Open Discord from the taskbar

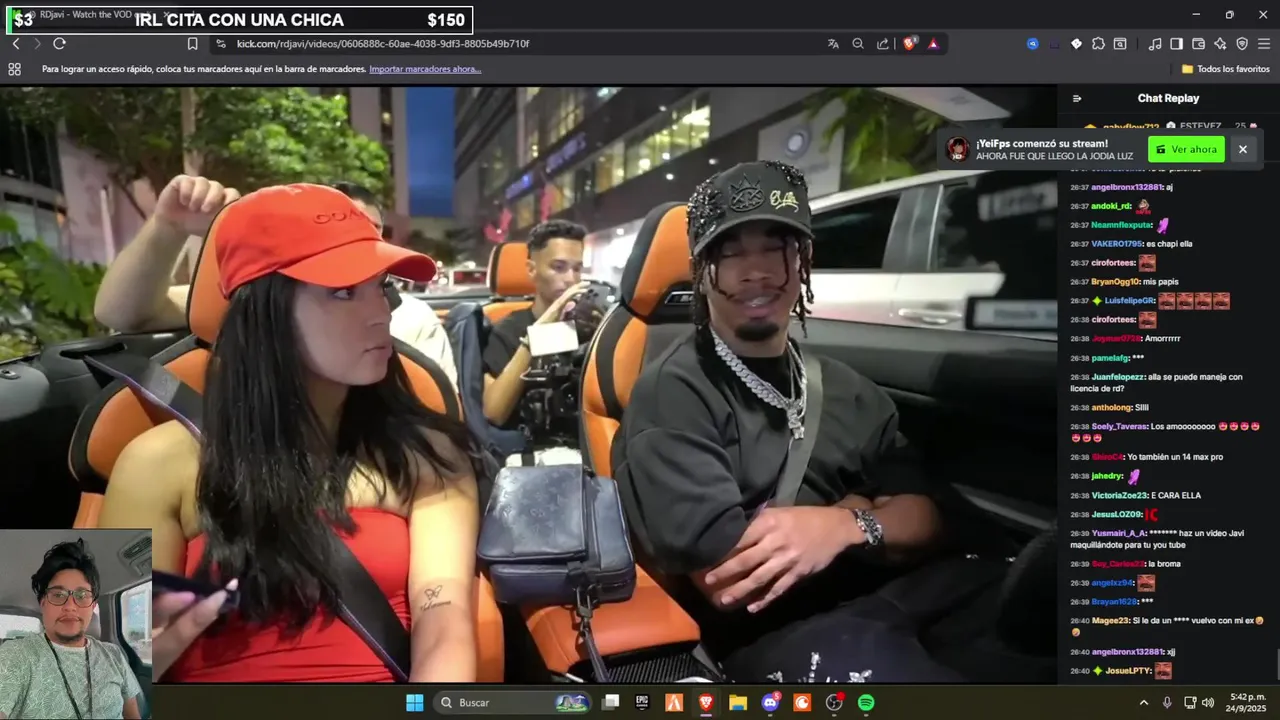point(770,703)
